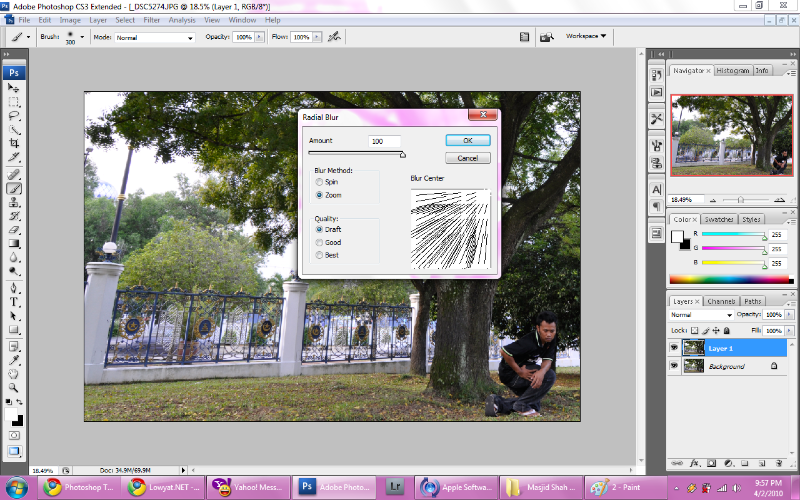800x500 pixels.
Task: Choose the Eraser tool
Action: click(15, 229)
